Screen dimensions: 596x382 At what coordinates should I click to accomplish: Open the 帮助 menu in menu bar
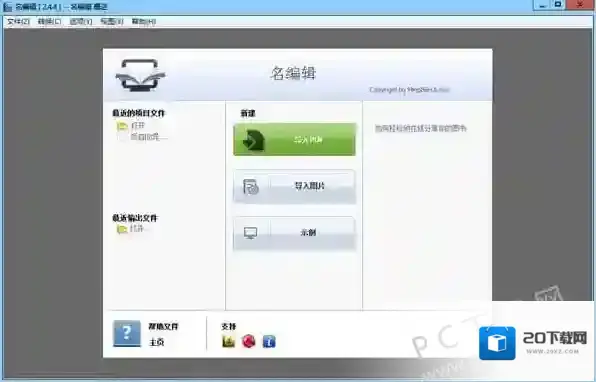click(x=144, y=22)
